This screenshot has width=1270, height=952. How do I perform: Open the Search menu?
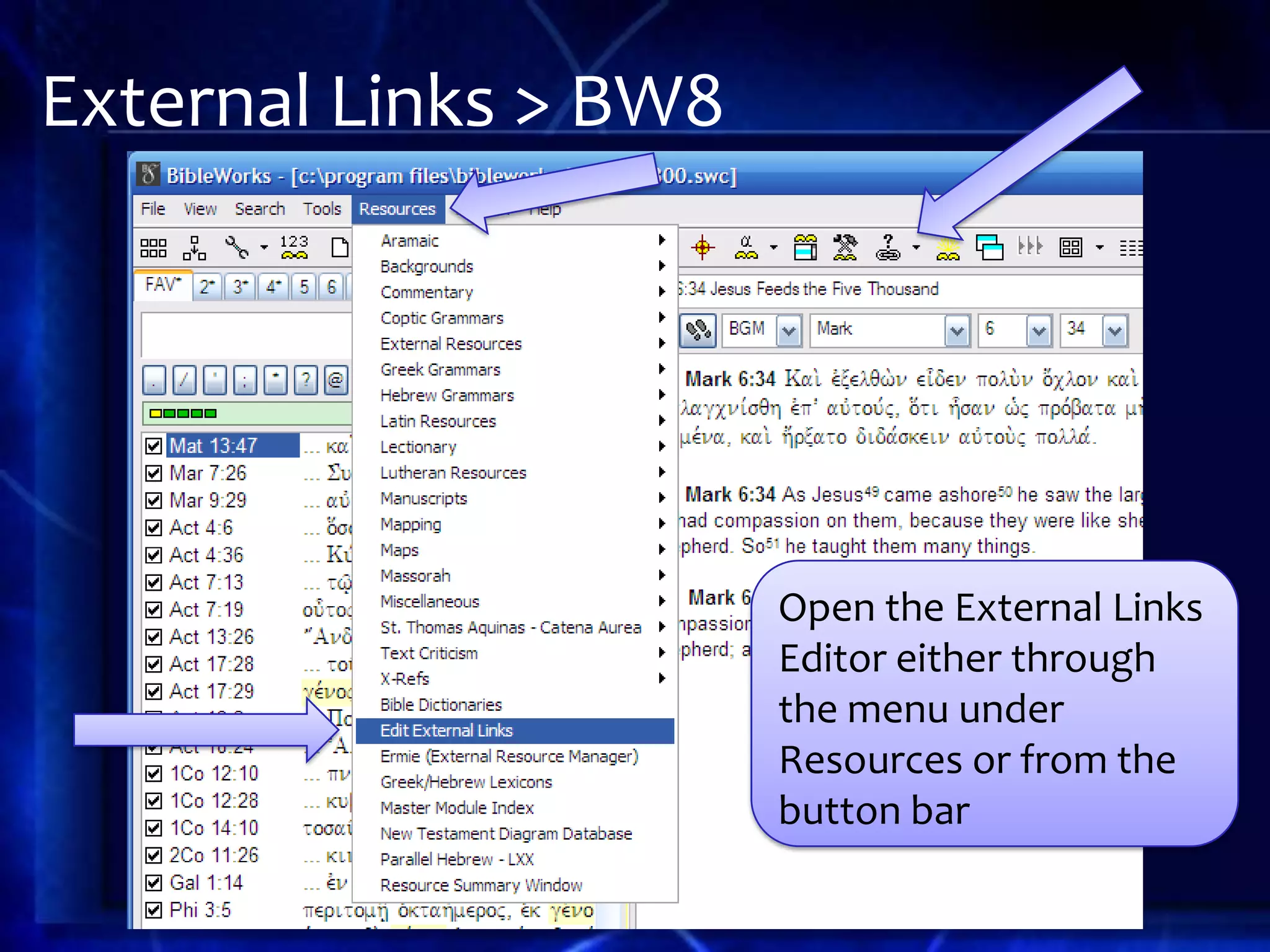pos(260,209)
